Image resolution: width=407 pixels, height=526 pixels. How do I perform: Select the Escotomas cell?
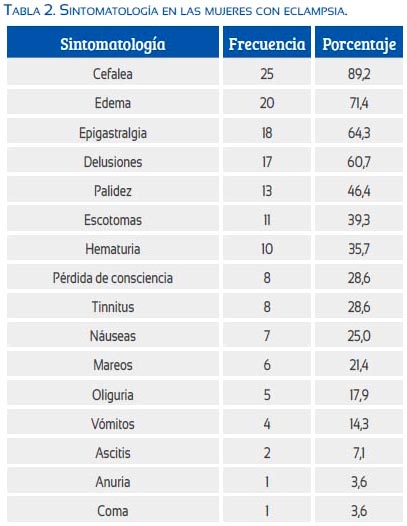pyautogui.click(x=113, y=220)
